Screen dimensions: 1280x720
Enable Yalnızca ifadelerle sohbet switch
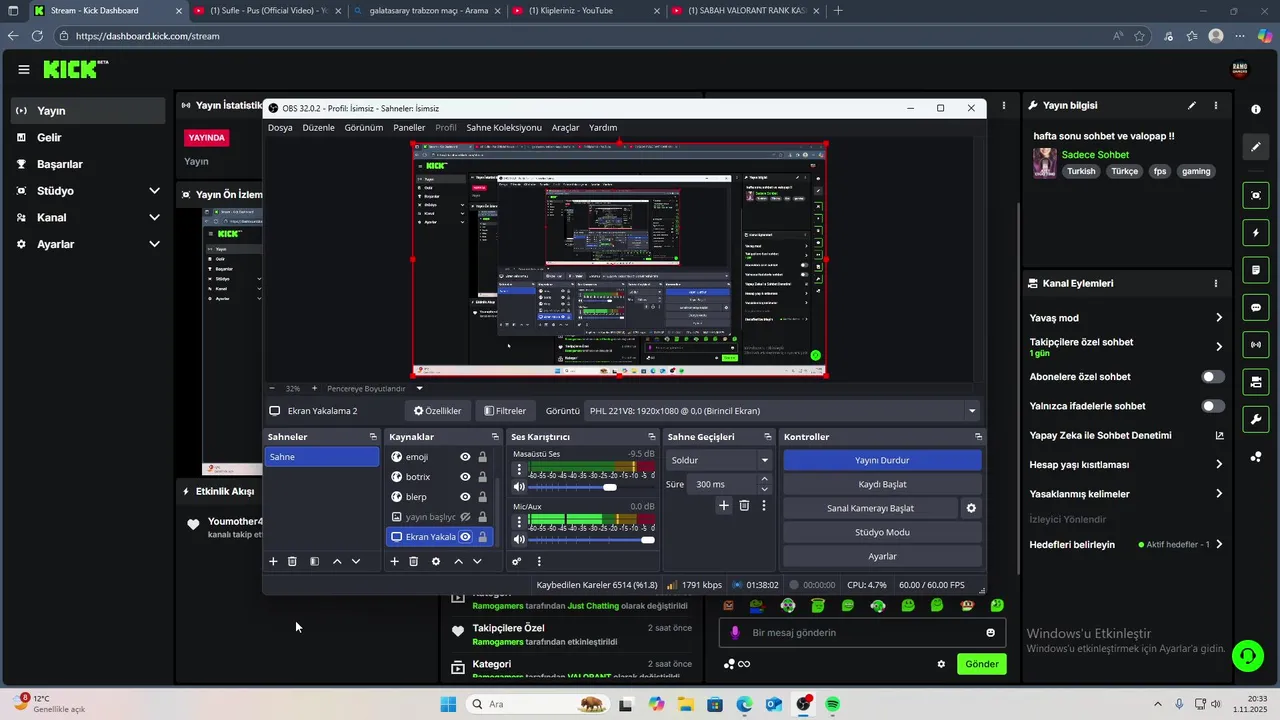[1213, 406]
